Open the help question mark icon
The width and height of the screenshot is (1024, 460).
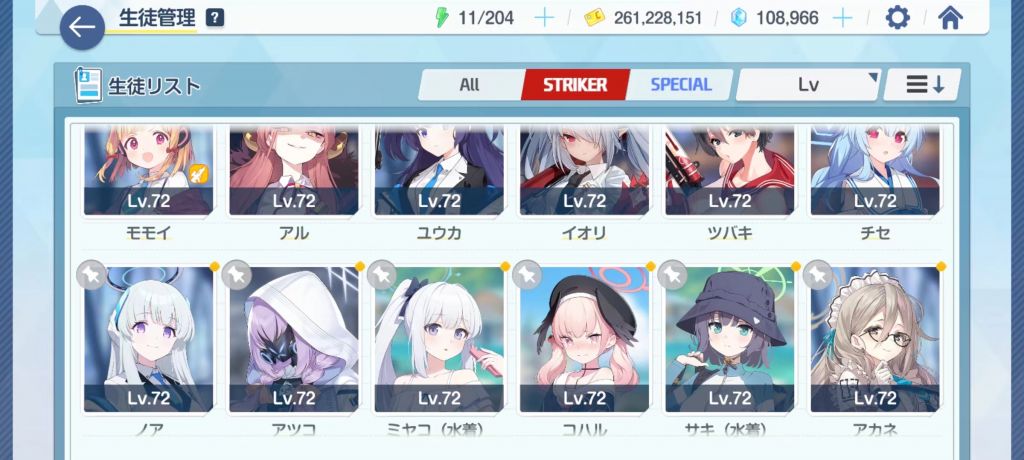point(215,18)
